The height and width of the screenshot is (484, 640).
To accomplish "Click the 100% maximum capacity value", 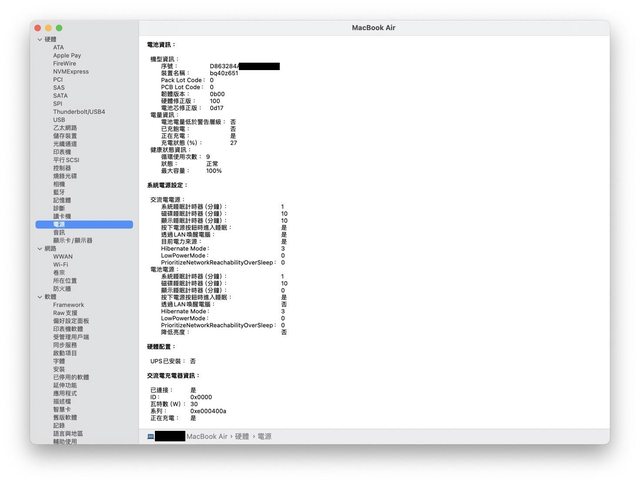I will pyautogui.click(x=214, y=171).
